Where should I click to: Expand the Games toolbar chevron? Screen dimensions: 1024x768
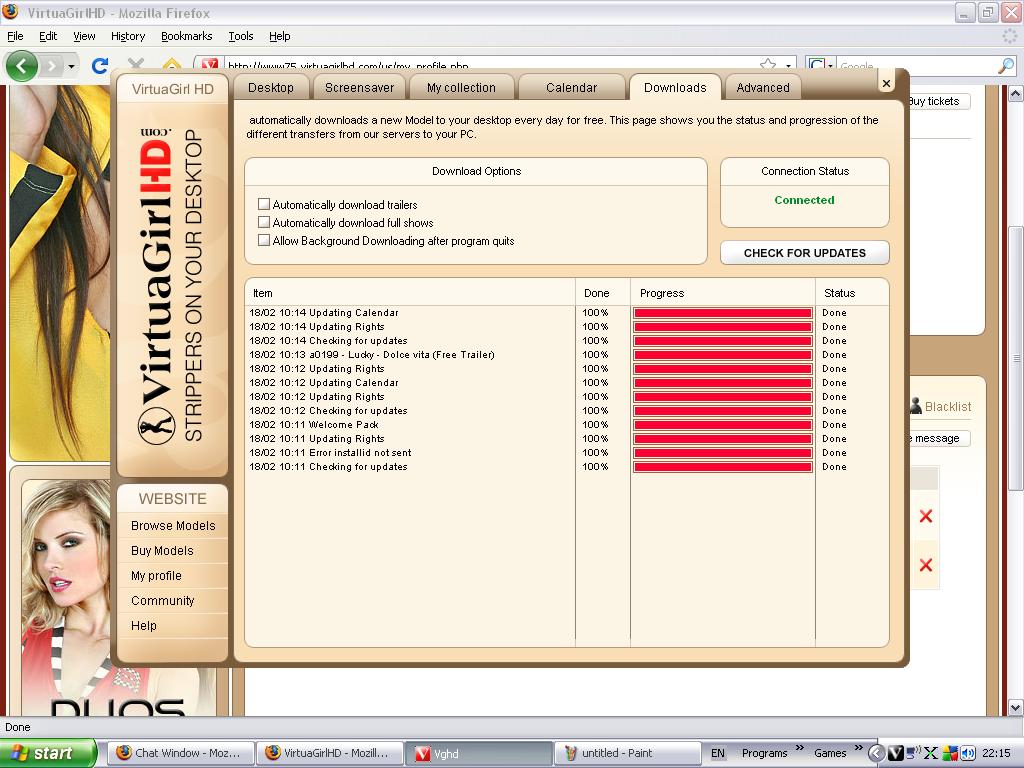point(858,748)
